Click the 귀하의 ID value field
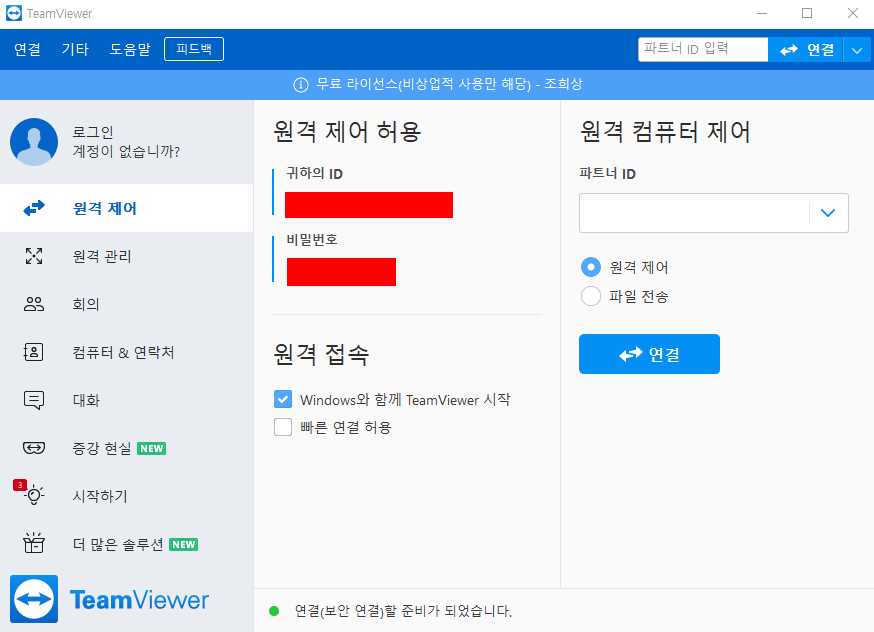874x632 pixels. pyautogui.click(x=368, y=205)
